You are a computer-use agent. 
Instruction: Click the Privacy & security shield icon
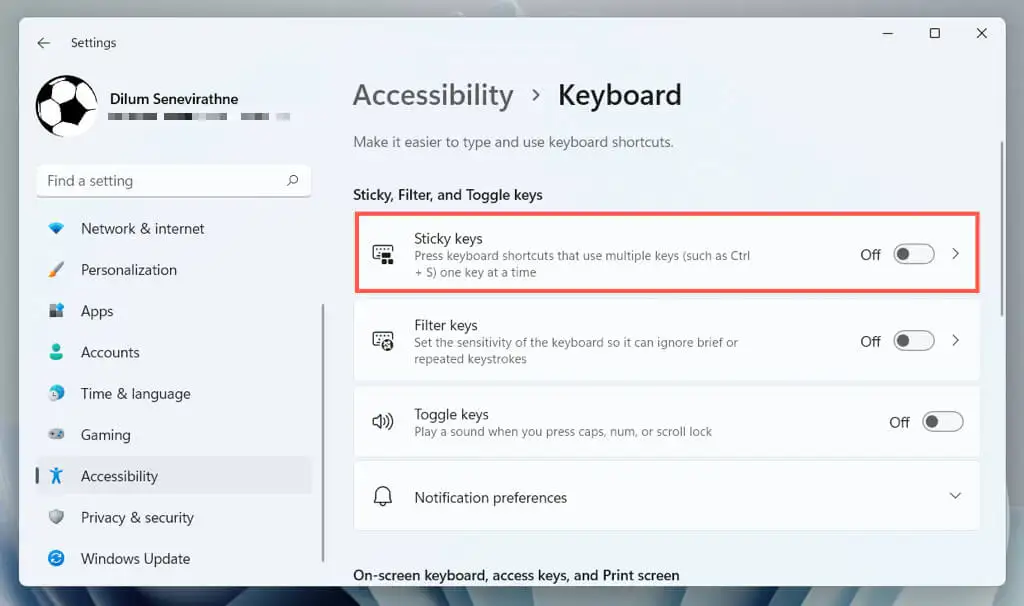tap(56, 517)
